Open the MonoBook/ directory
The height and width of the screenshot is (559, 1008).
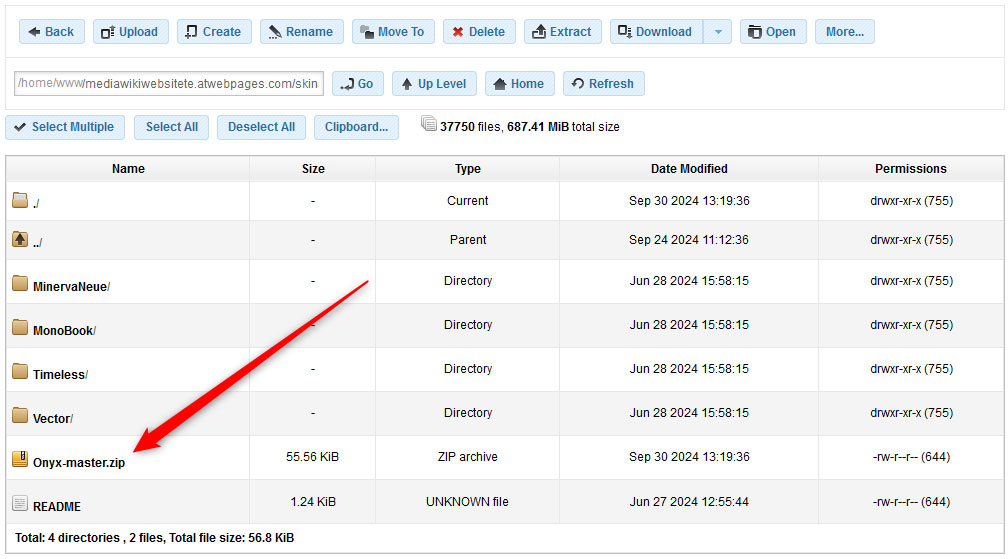tap(64, 330)
